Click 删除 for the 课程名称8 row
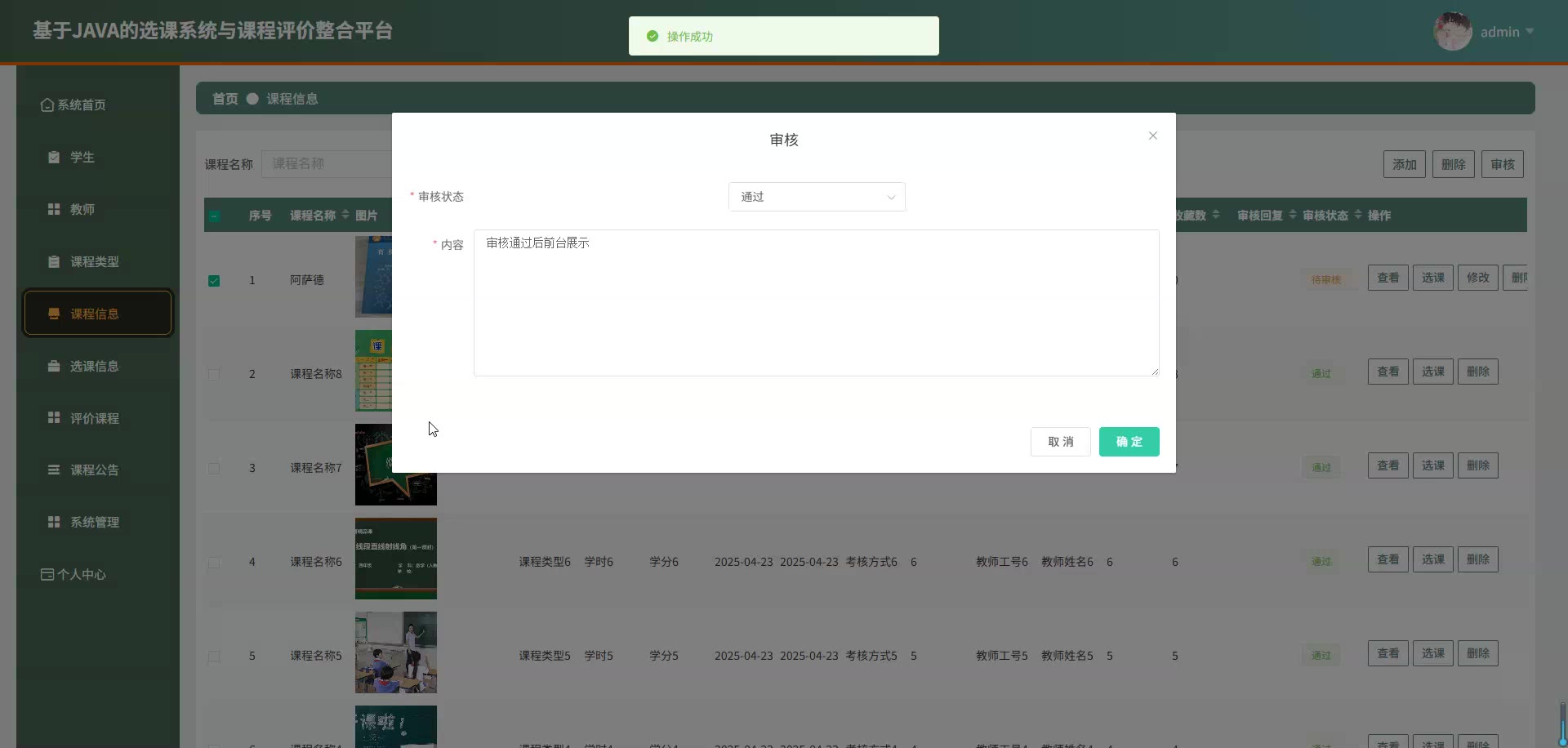 1478,372
